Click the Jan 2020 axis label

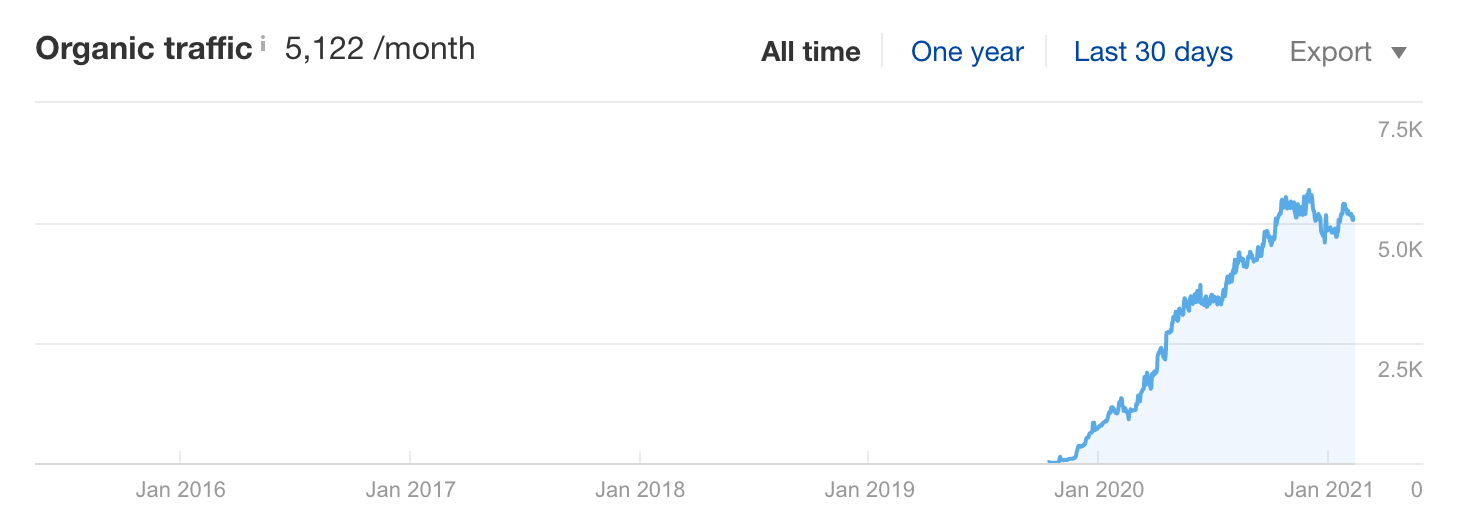[x=1099, y=490]
